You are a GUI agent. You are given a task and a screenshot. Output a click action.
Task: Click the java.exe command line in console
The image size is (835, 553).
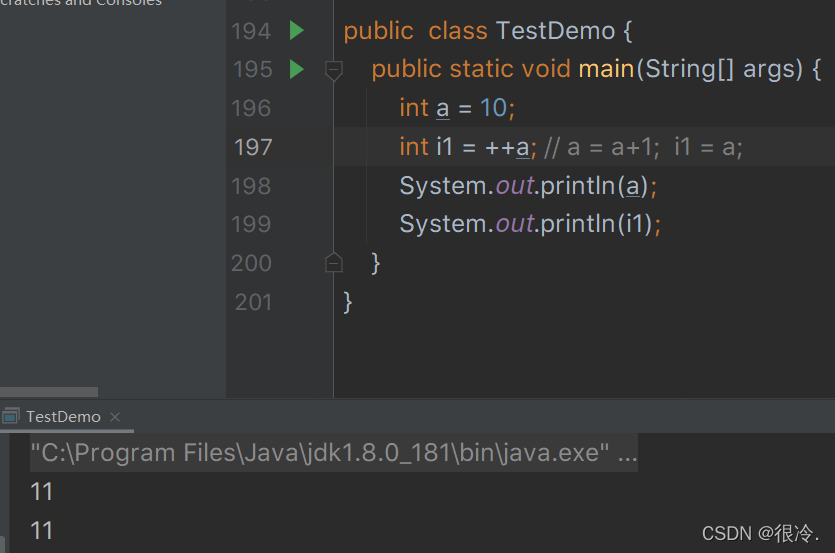(334, 453)
